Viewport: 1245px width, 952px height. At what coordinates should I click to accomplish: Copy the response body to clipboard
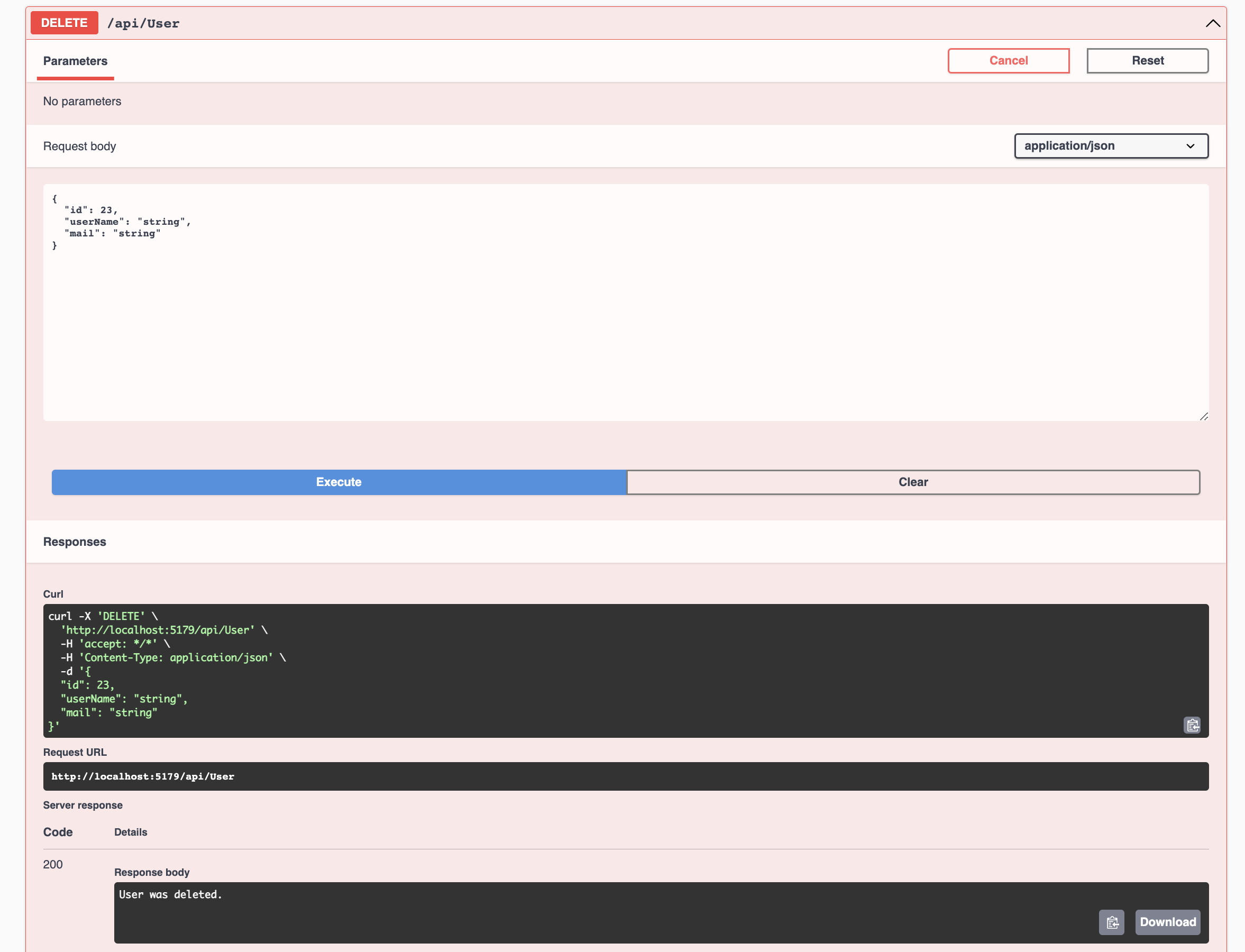(x=1111, y=922)
